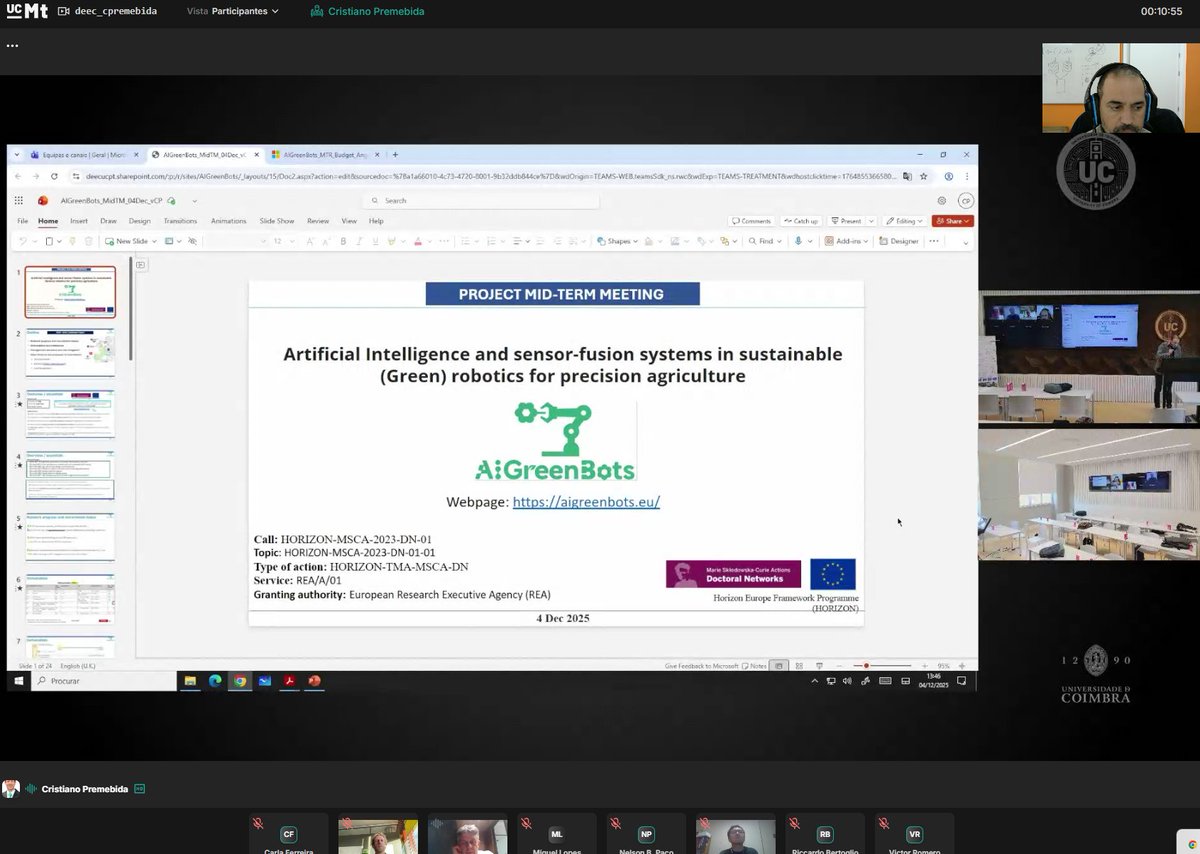This screenshot has height=854, width=1200.
Task: Start the presentation with Present
Action: pyautogui.click(x=846, y=221)
